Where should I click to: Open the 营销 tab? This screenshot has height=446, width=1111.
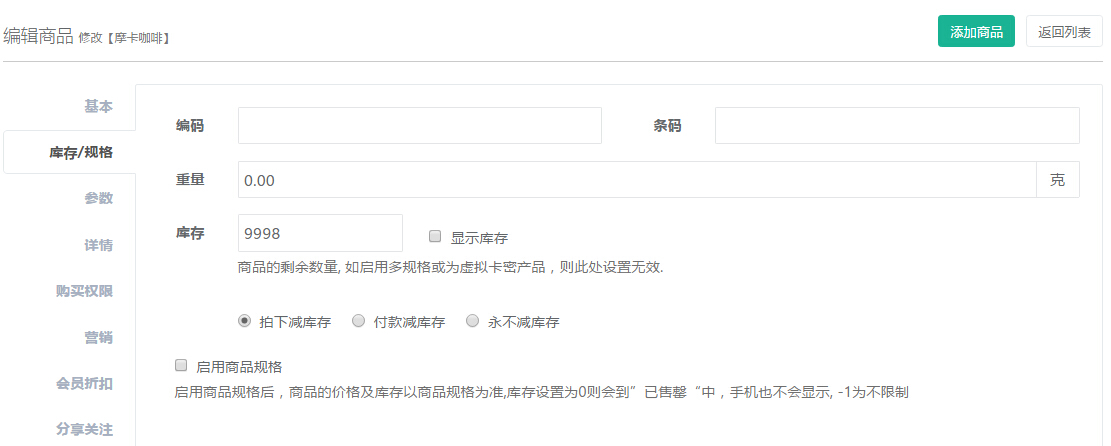click(98, 337)
